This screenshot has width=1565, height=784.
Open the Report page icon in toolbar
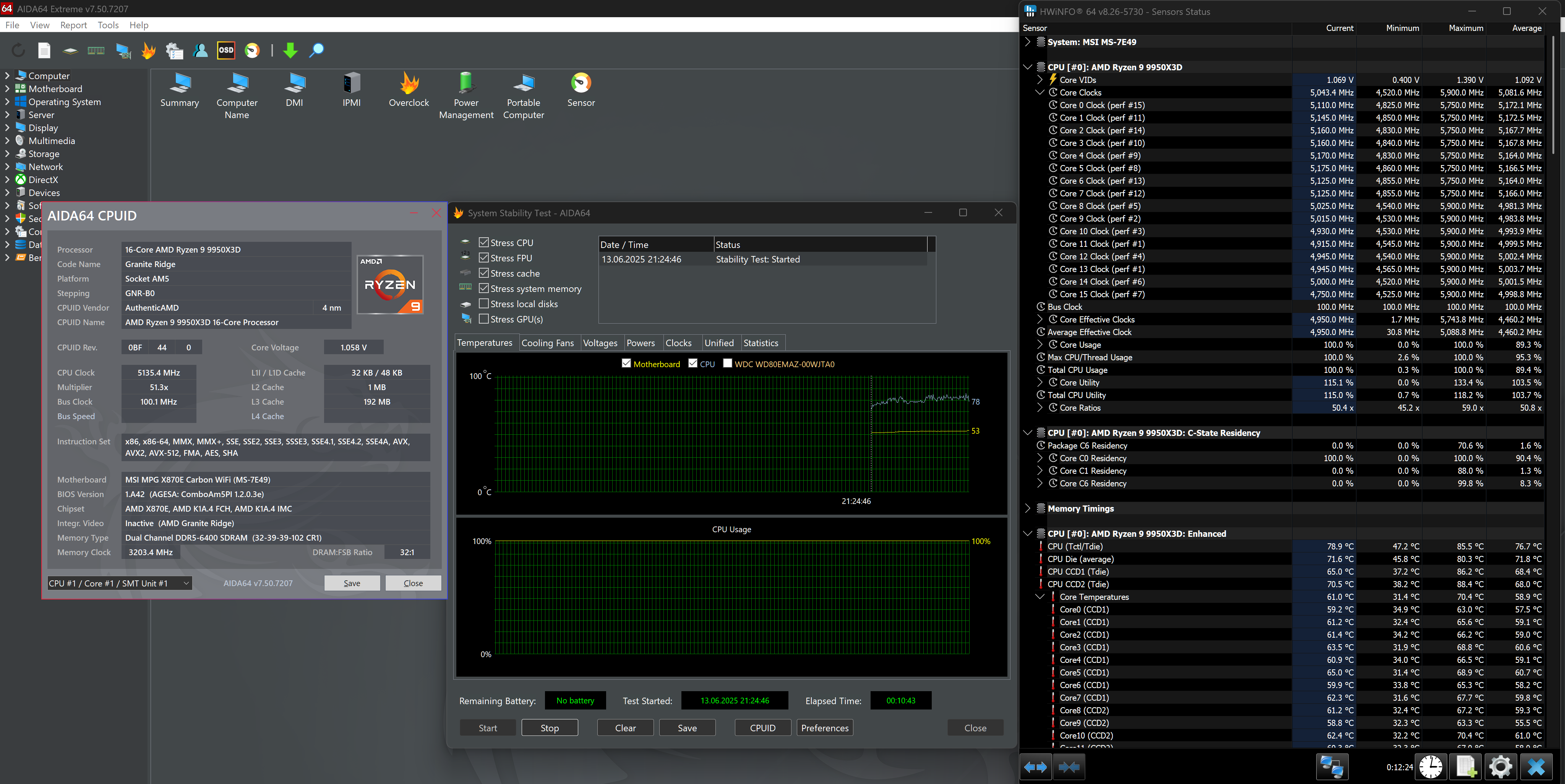click(44, 50)
